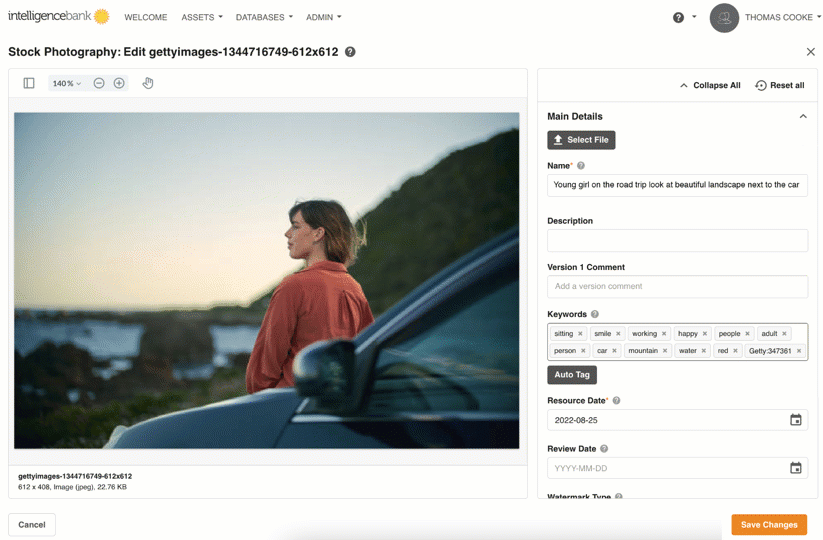
Task: Open the Assets menu
Action: (x=201, y=17)
